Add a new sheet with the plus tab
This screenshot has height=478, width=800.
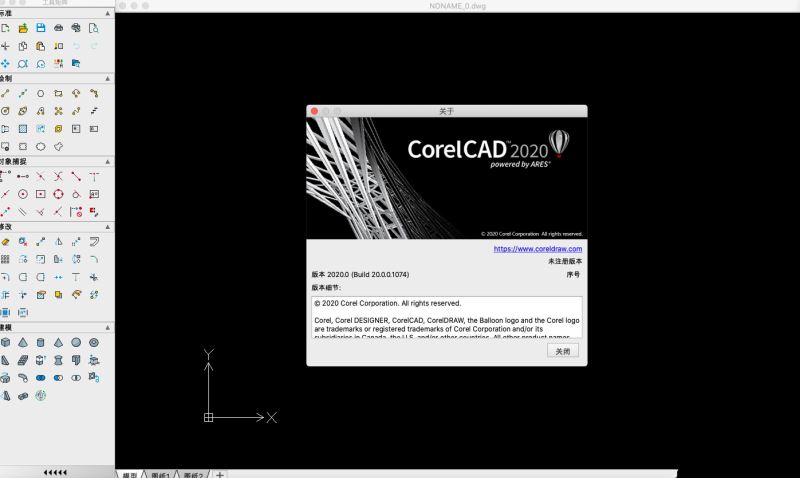(x=219, y=474)
